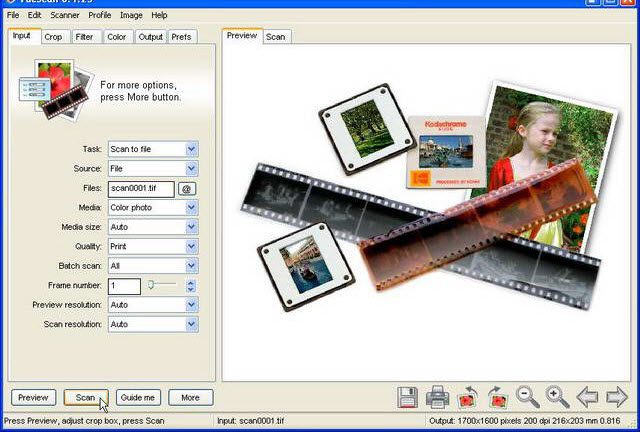Click status text "Input: scan0001.tif"
Viewport: 640px width, 432px height.
click(251, 421)
